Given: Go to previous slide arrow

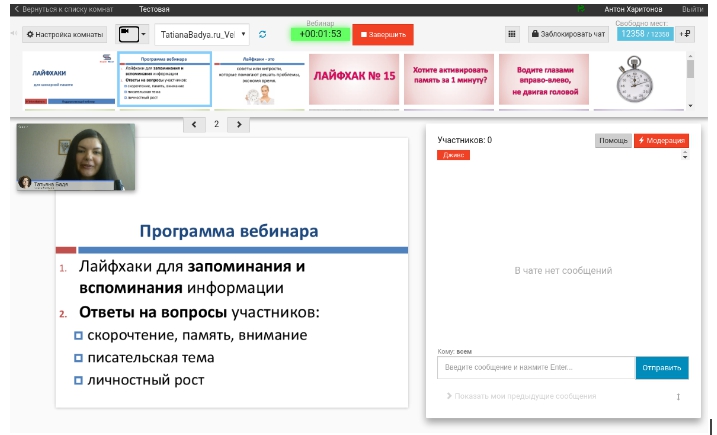Looking at the screenshot, I should 194,124.
